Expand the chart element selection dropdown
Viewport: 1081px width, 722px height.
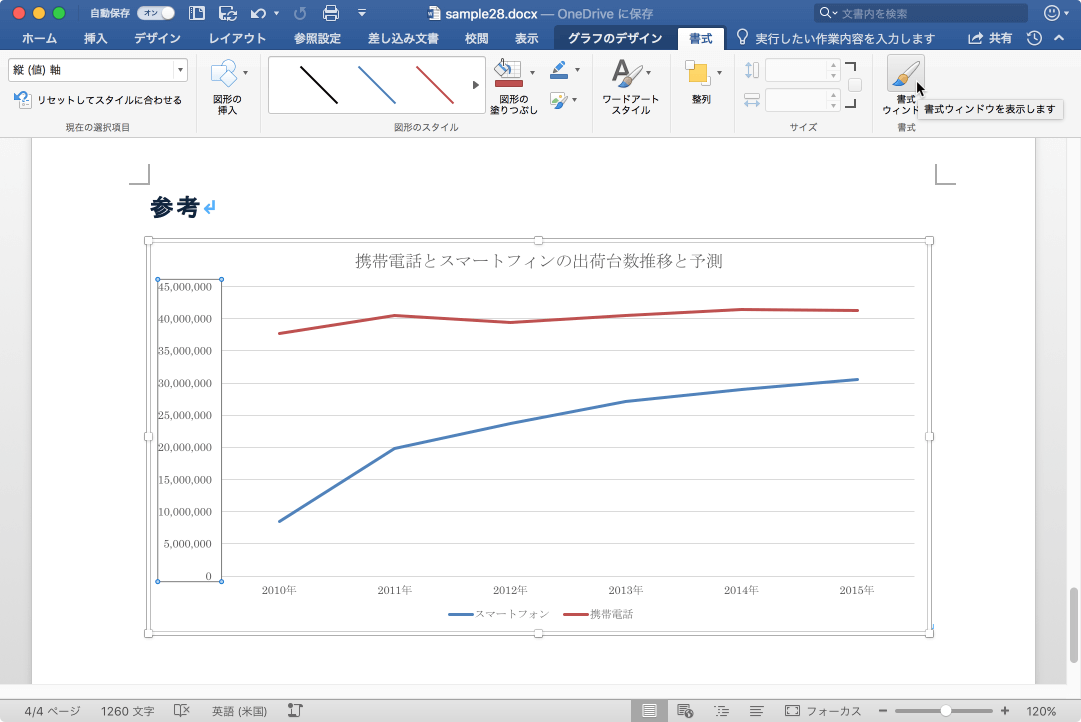(180, 70)
